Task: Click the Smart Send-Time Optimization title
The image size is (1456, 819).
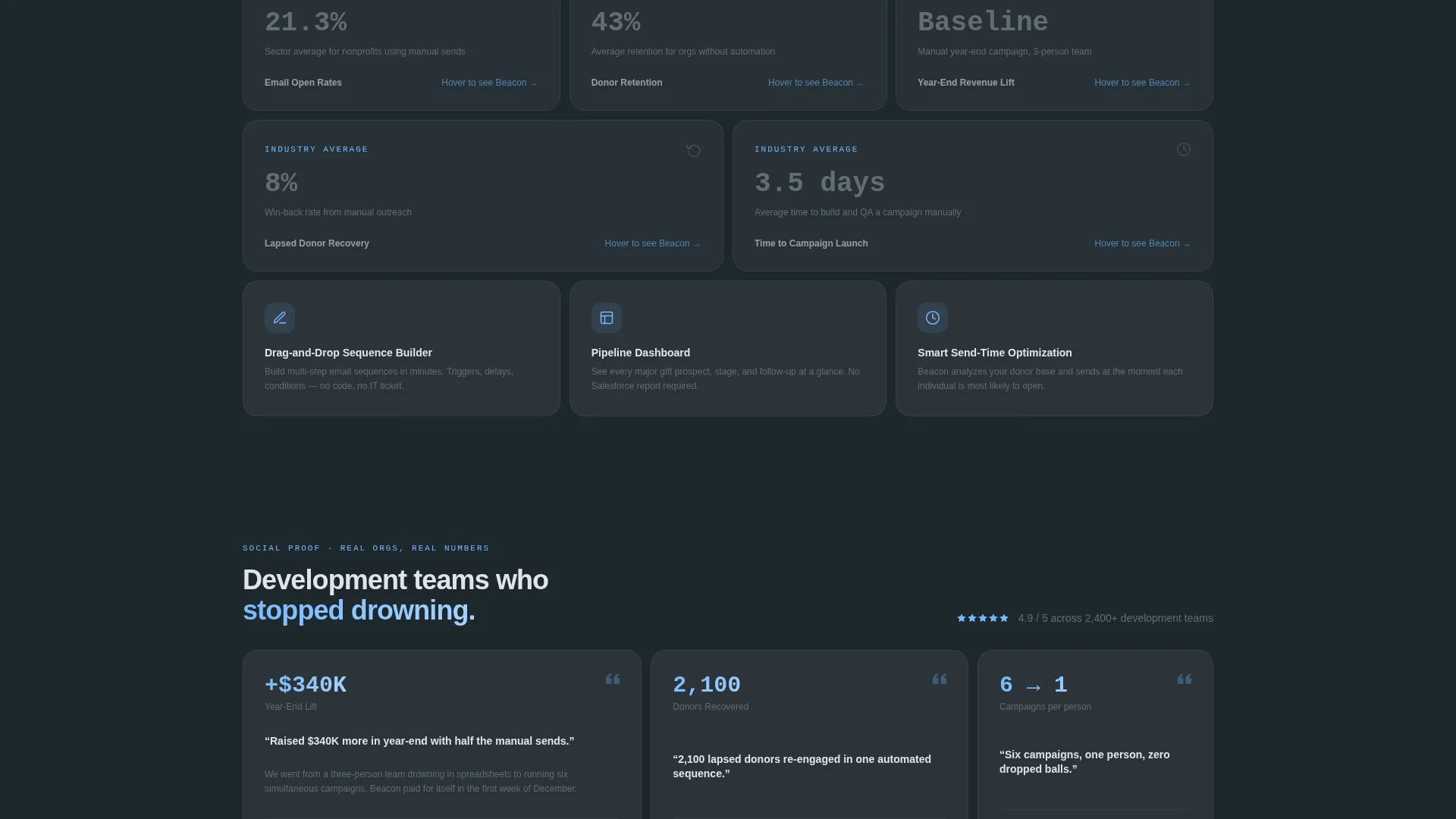Action: [x=995, y=353]
